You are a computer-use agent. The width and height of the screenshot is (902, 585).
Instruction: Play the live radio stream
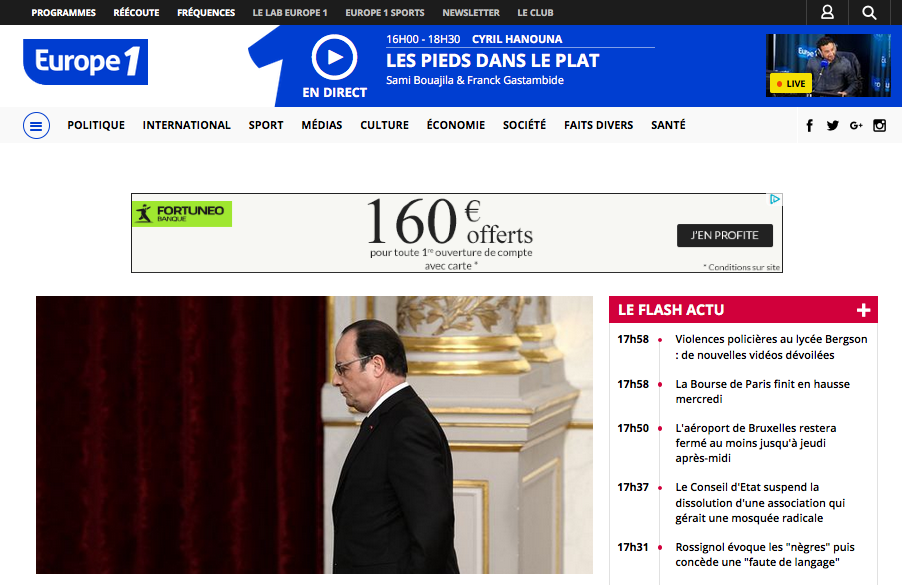pos(334,57)
